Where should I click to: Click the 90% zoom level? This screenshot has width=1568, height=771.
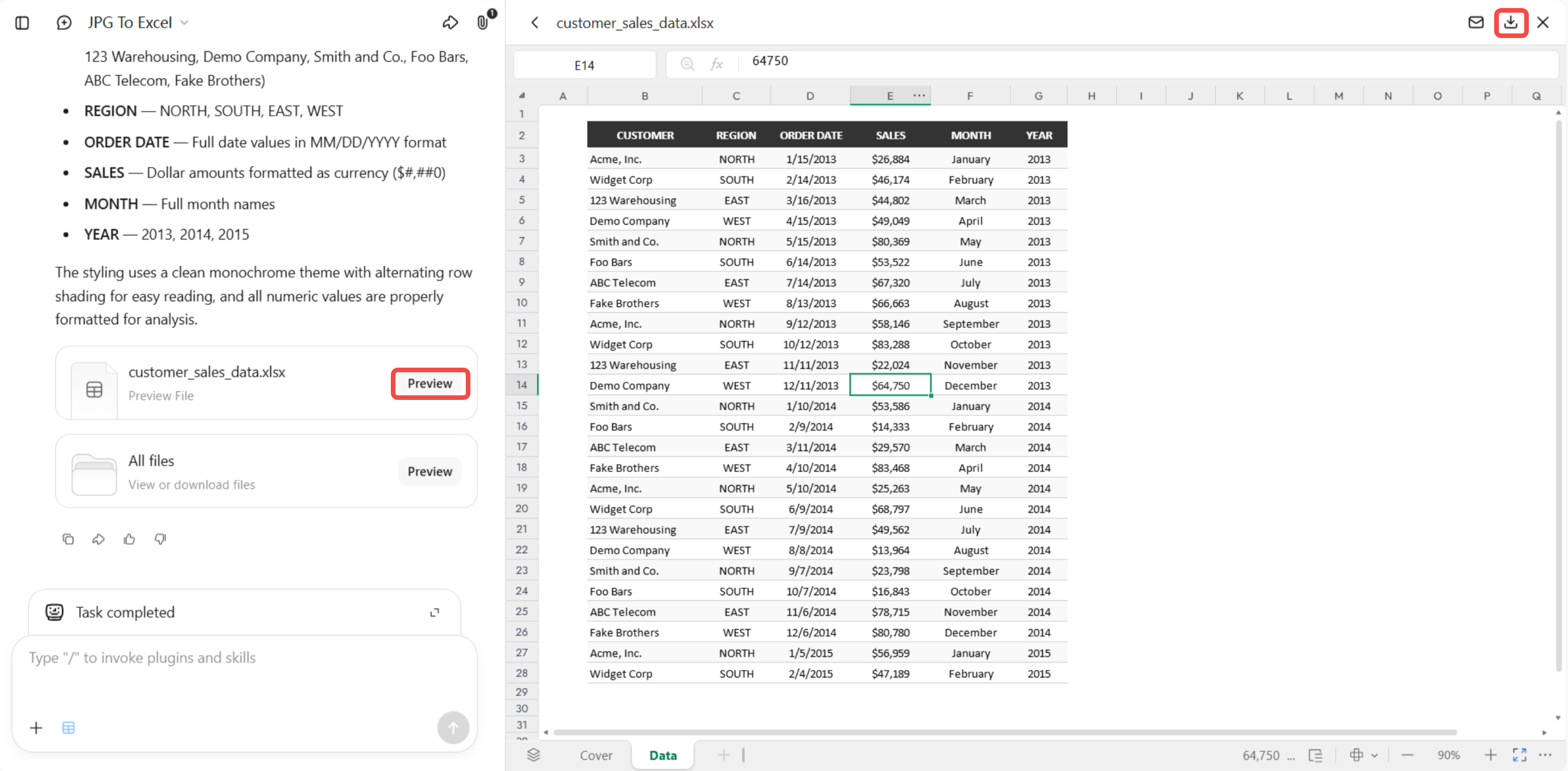[x=1449, y=755]
